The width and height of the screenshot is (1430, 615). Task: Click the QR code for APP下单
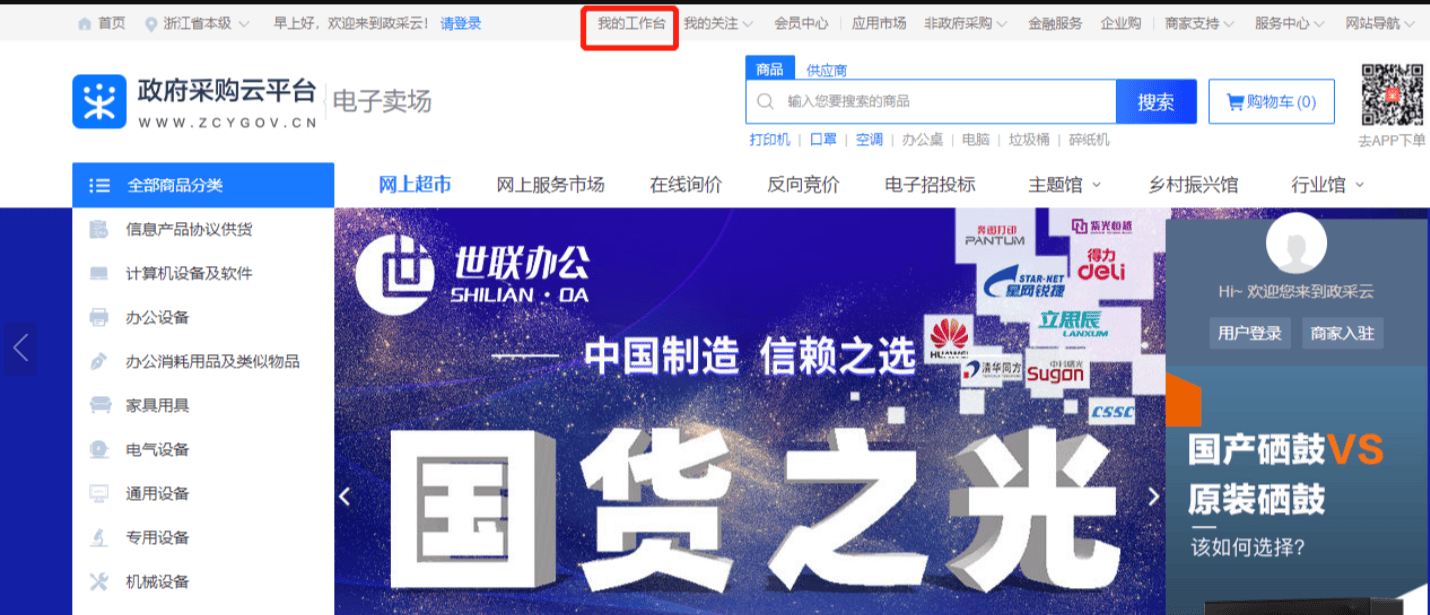tap(1392, 96)
